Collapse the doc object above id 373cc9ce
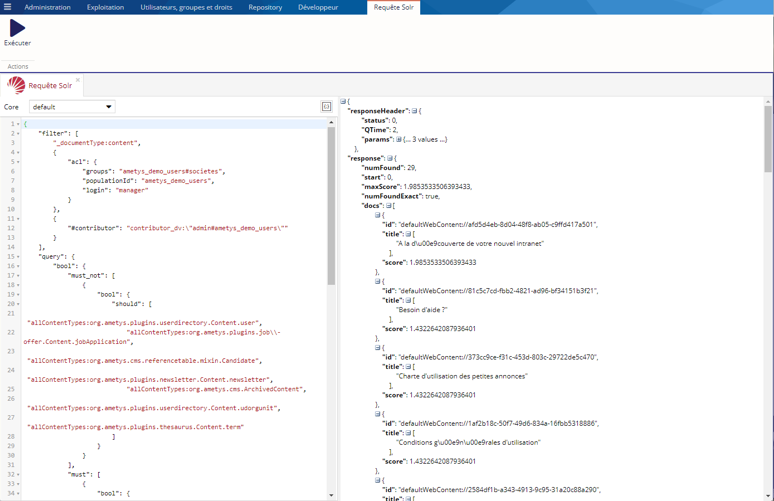Image resolution: width=774 pixels, height=501 pixels. [x=378, y=348]
